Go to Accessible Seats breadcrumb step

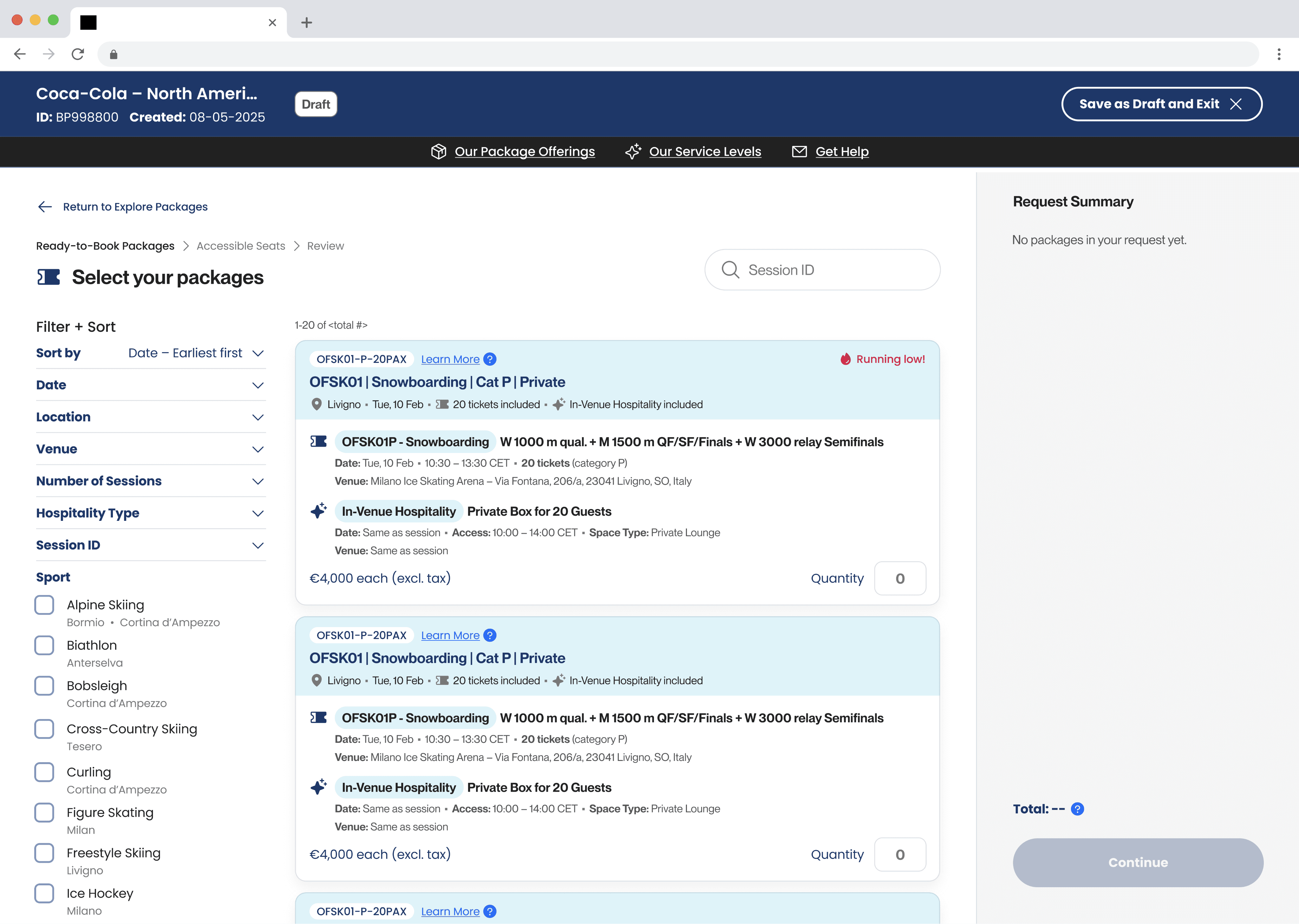coord(241,246)
